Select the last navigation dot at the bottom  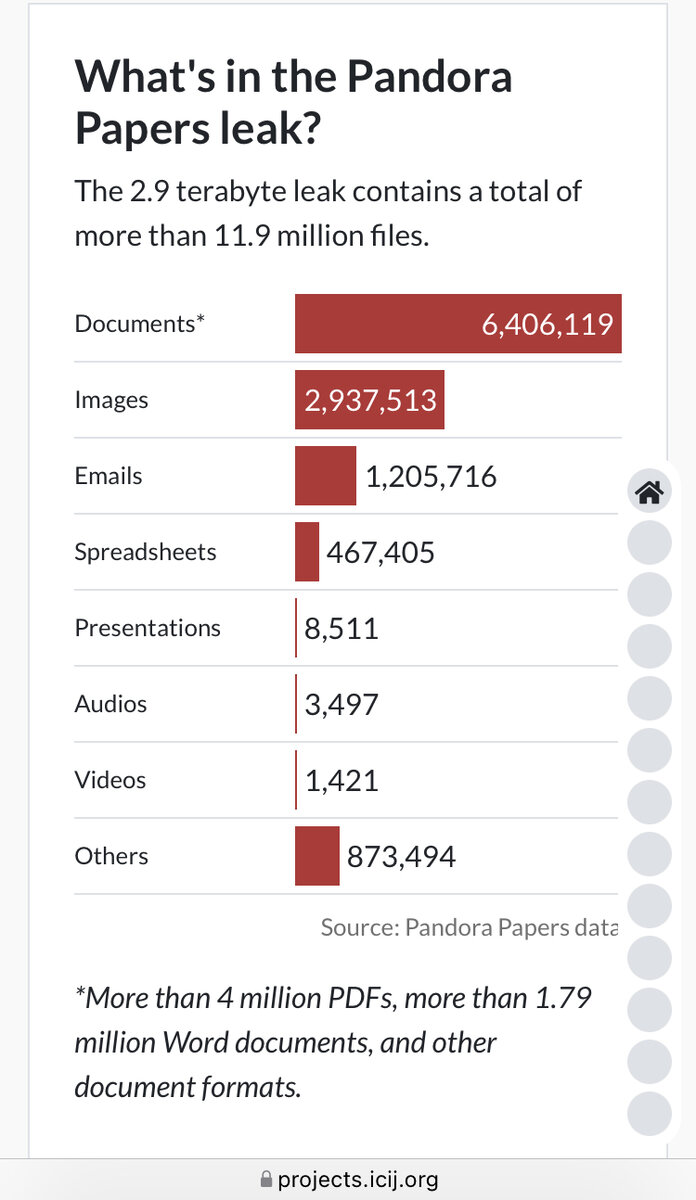tap(649, 1114)
